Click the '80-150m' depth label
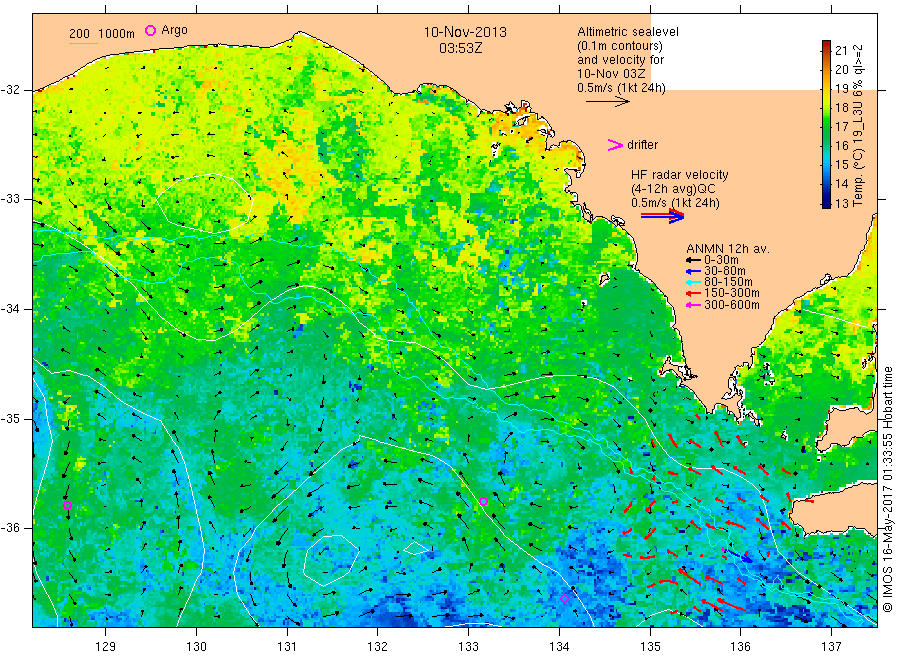 tap(728, 282)
